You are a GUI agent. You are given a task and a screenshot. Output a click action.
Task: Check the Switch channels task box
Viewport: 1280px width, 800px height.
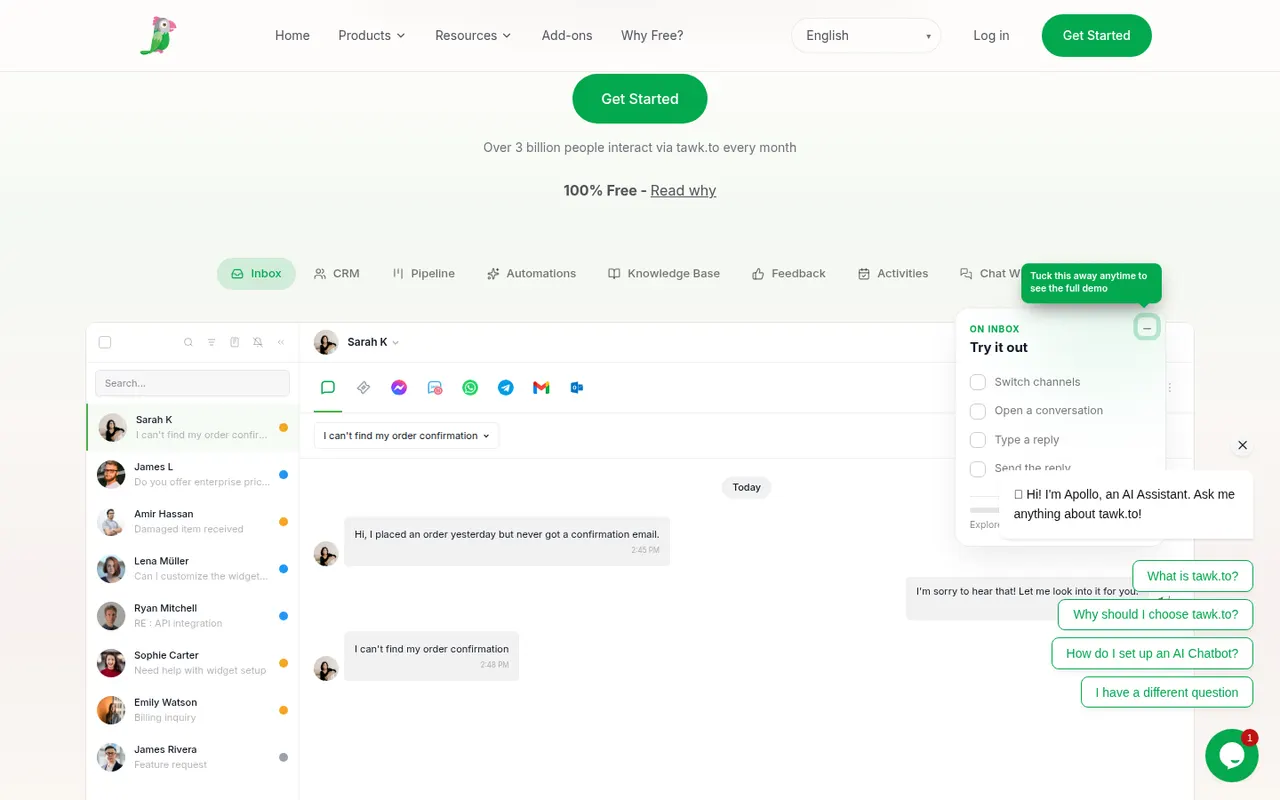tap(978, 382)
